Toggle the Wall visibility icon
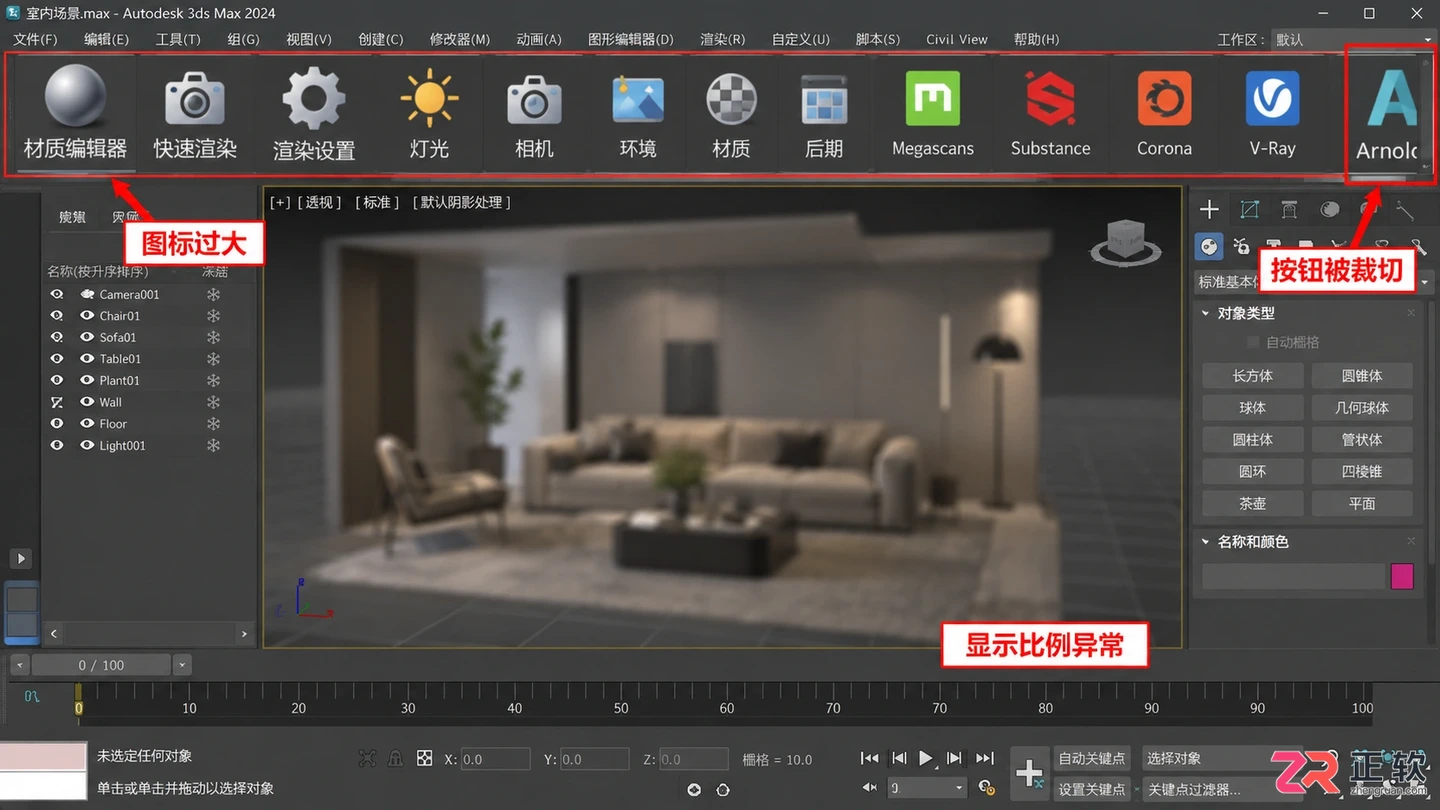 pos(57,402)
